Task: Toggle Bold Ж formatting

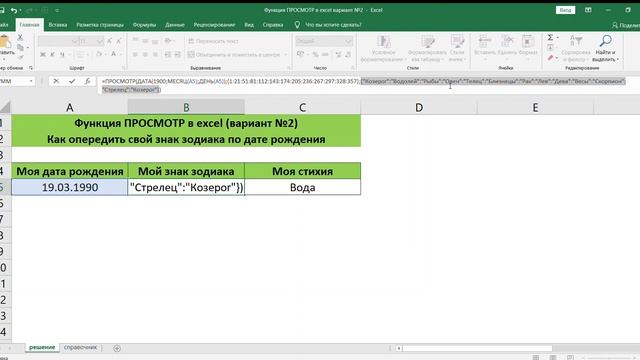Action: point(43,54)
